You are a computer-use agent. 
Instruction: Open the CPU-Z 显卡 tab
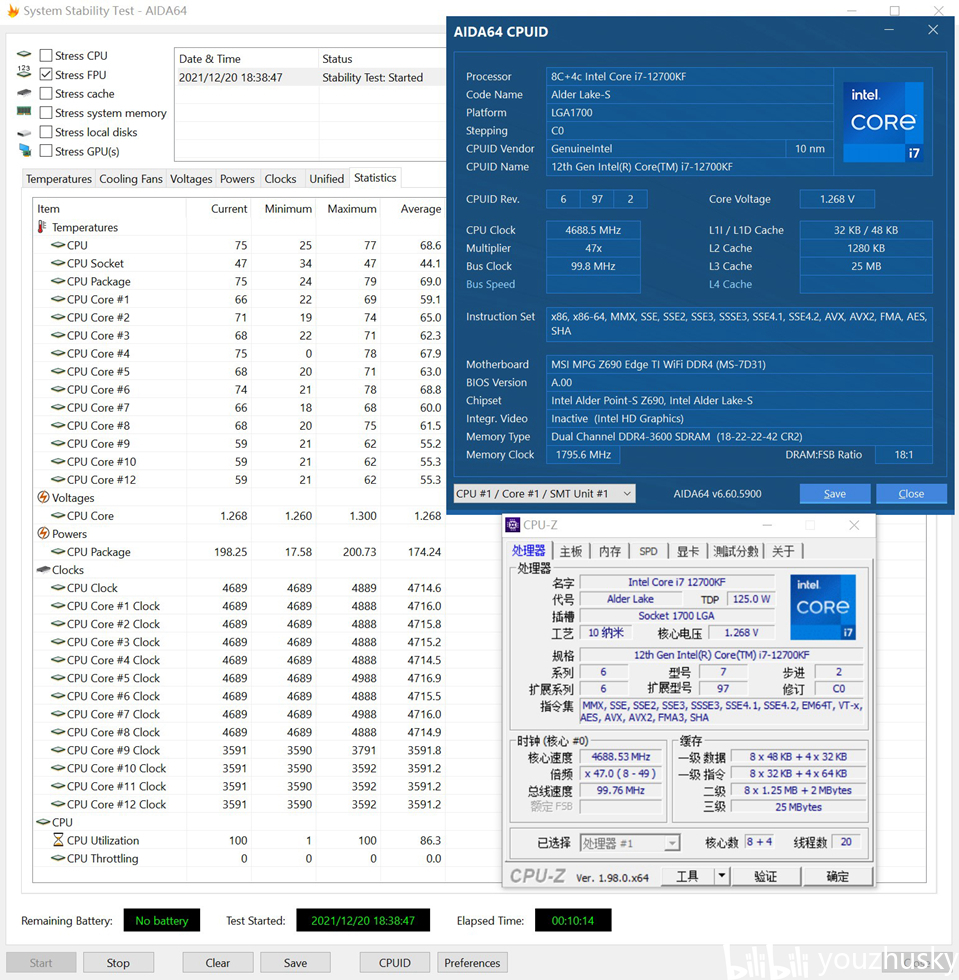(x=688, y=551)
